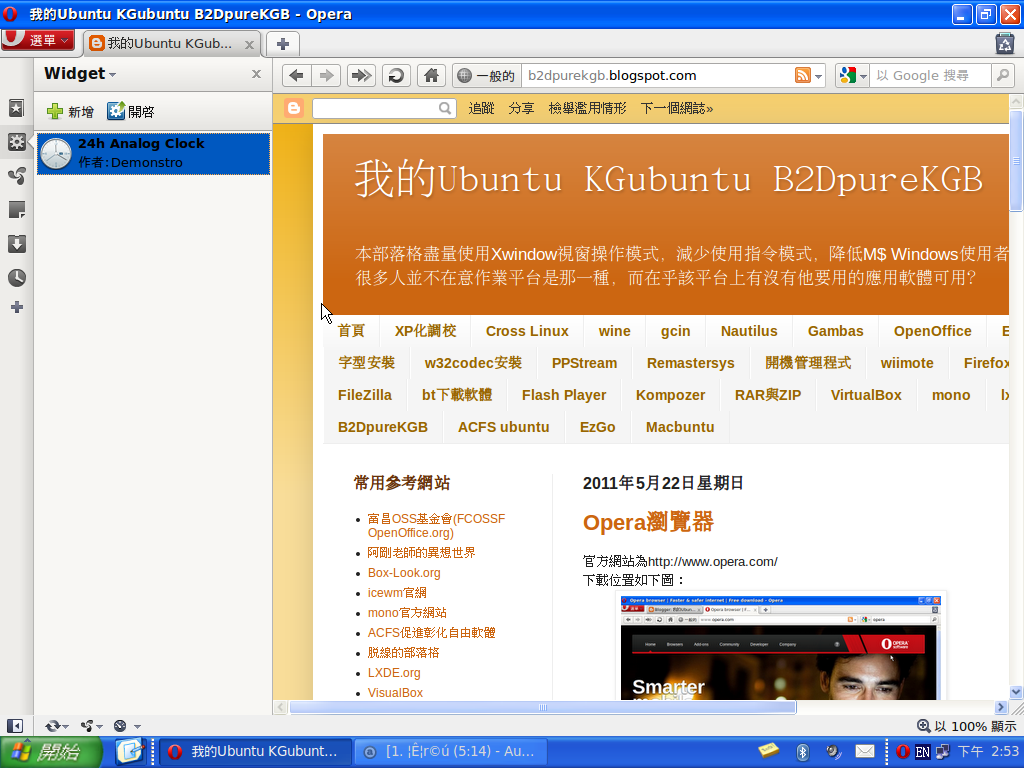Image resolution: width=1024 pixels, height=768 pixels.
Task: Open the Remastersys page tab
Action: 690,363
